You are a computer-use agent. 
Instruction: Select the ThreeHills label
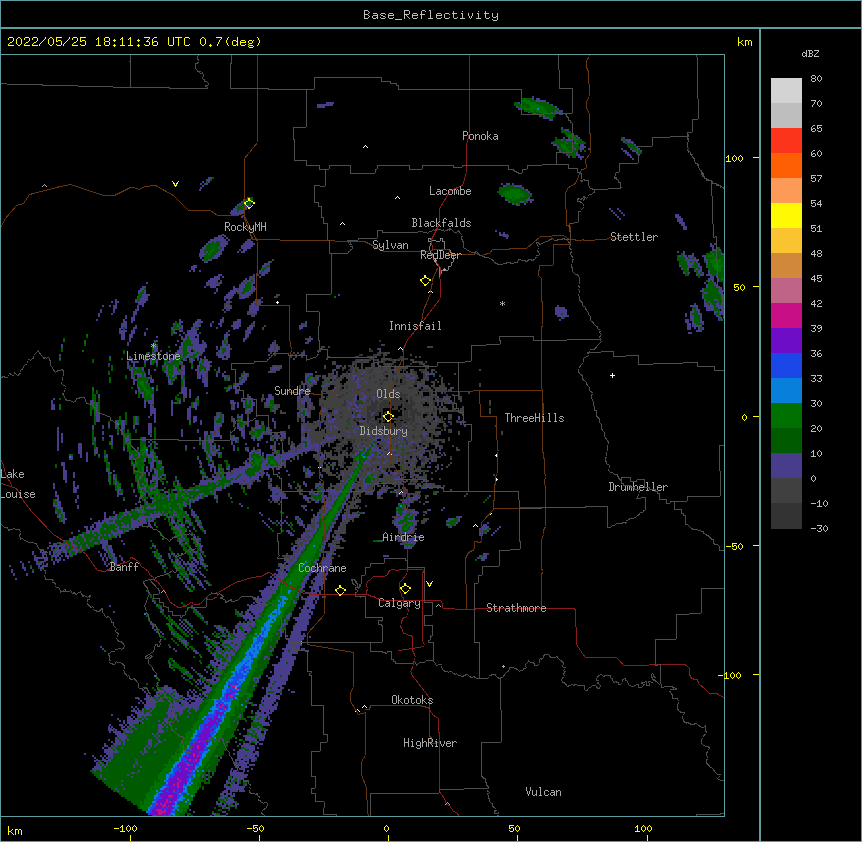(534, 418)
